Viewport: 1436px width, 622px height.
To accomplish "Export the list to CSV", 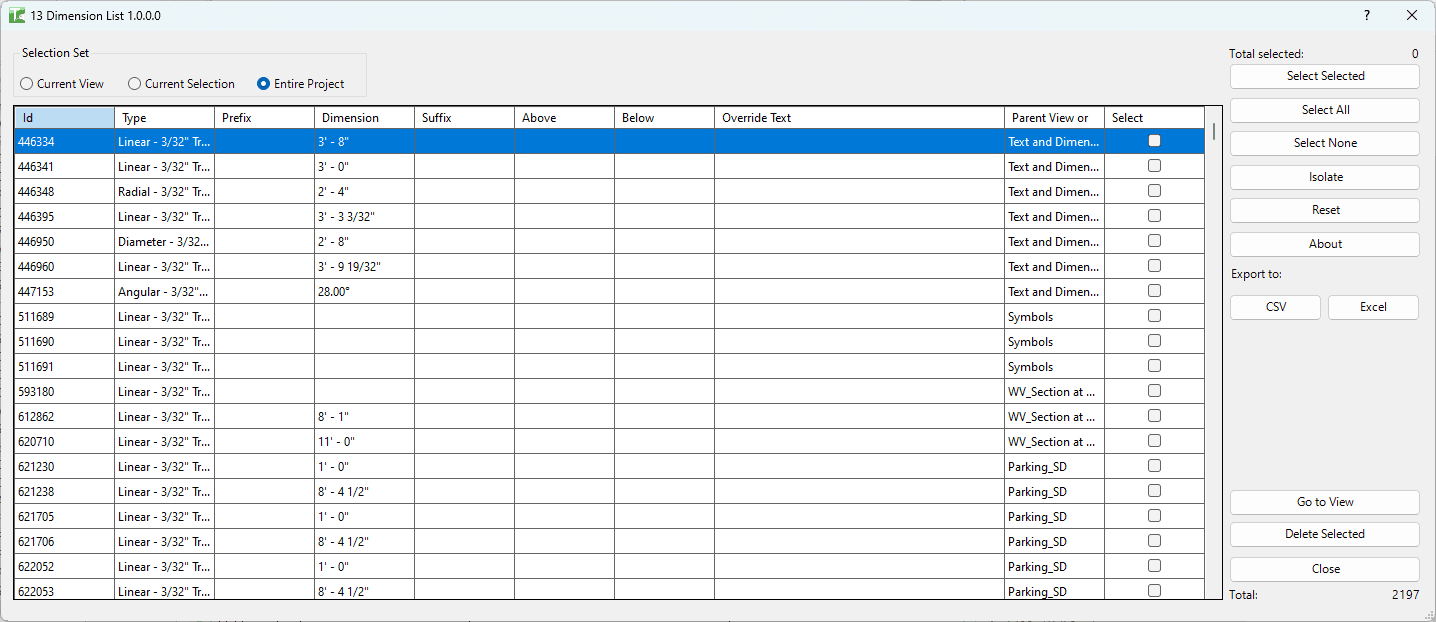I will tap(1275, 307).
